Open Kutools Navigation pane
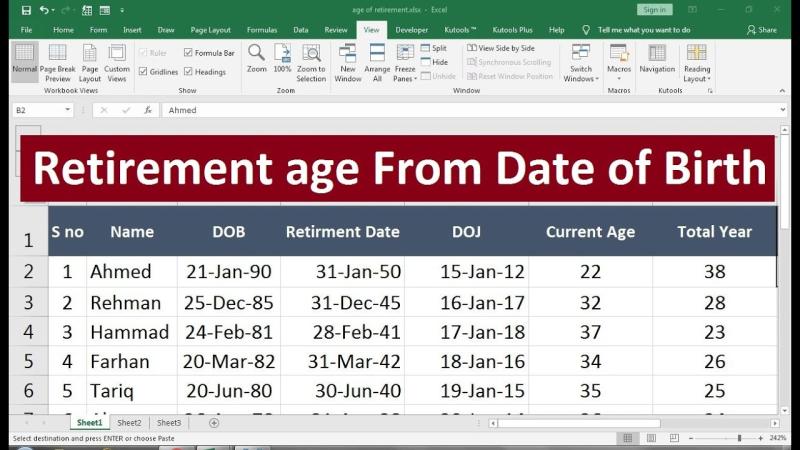This screenshot has height=450, width=800. (x=657, y=59)
